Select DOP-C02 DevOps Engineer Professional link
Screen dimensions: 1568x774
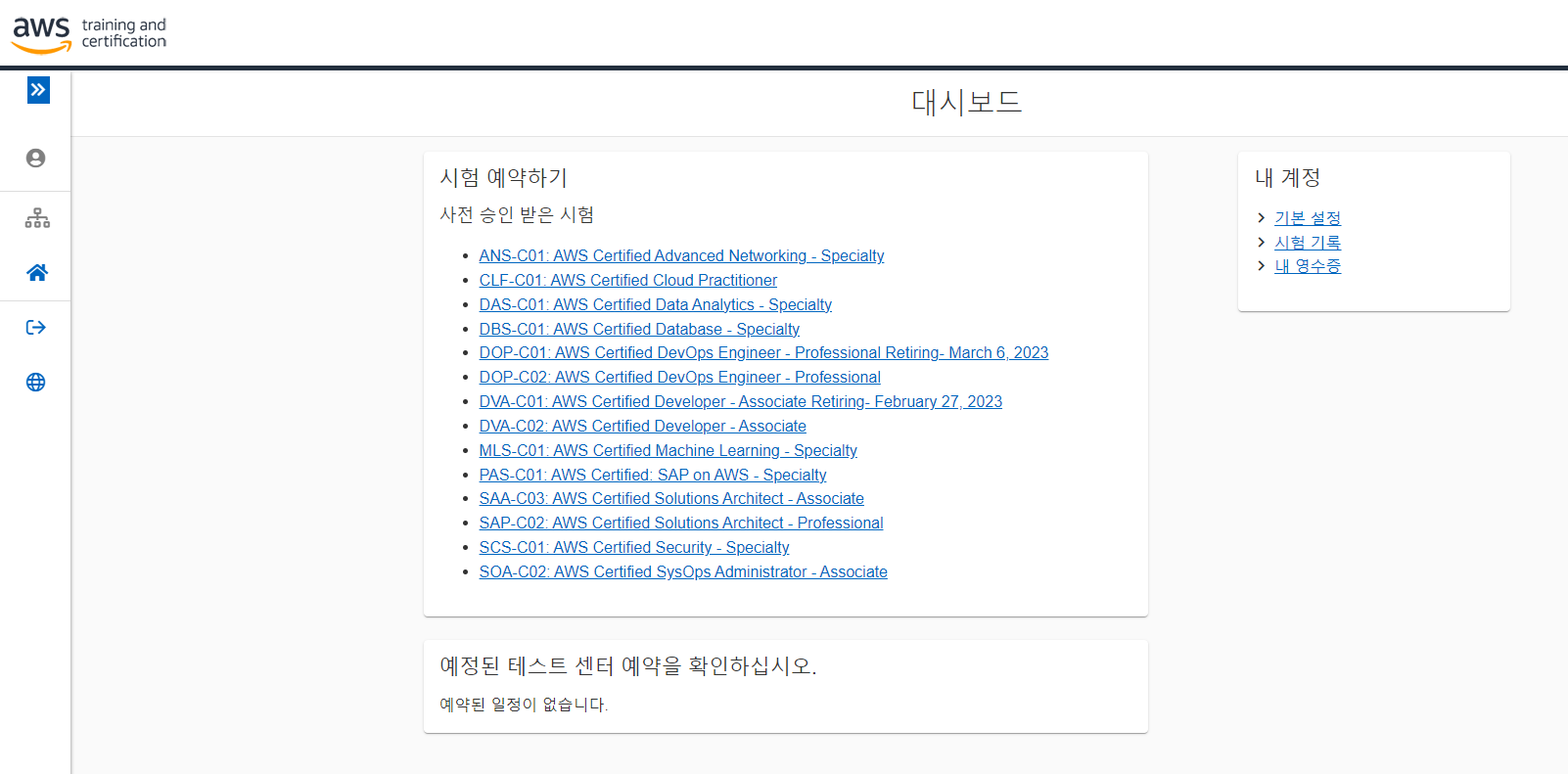point(679,377)
